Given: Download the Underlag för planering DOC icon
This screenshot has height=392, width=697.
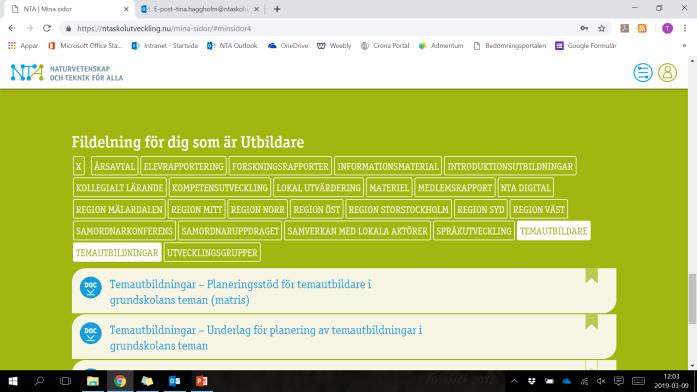Looking at the screenshot, I should click(x=91, y=333).
